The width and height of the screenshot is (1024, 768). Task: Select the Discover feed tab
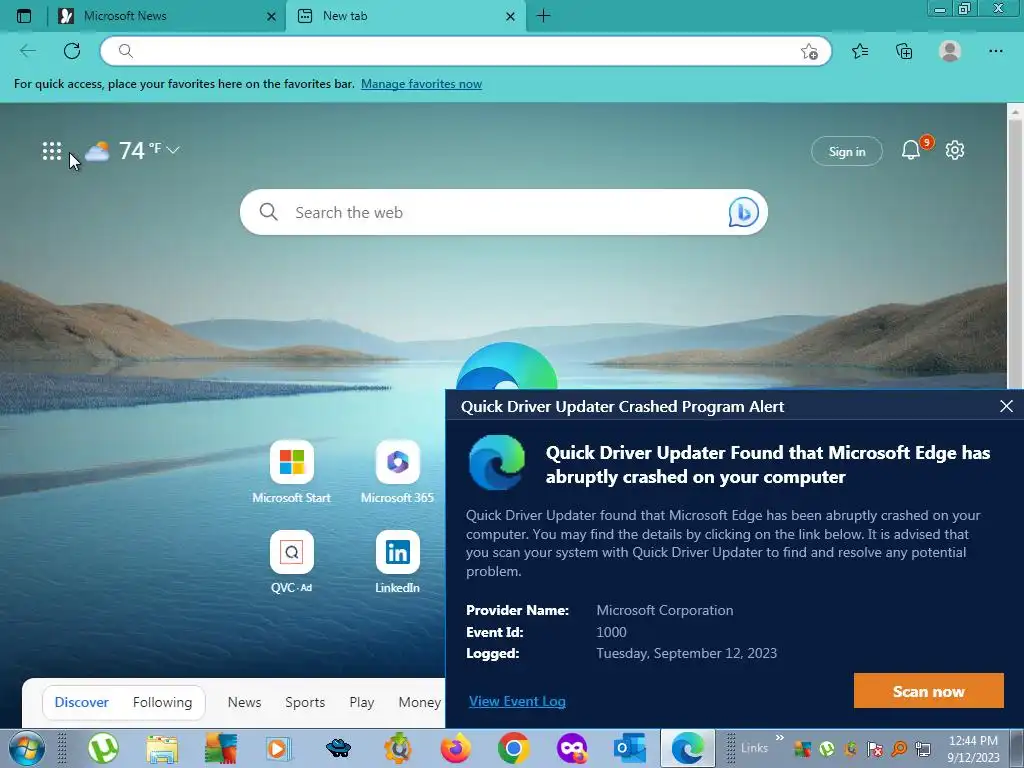82,702
